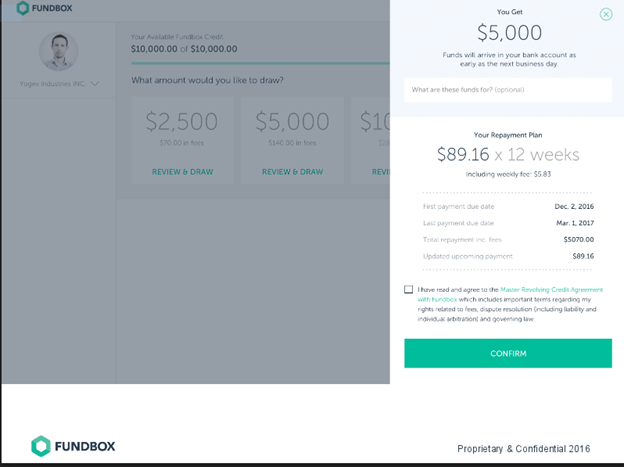Click the Fundbox hexagon logo in header

pyautogui.click(x=23, y=8)
